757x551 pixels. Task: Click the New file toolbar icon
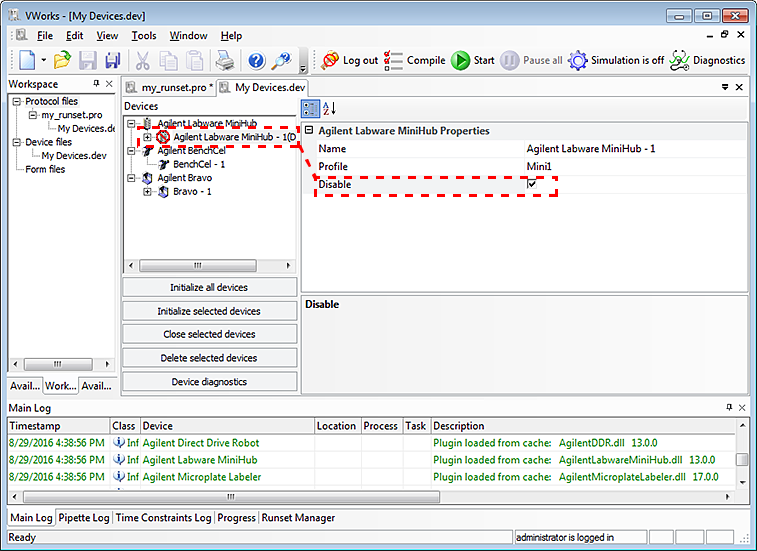pyautogui.click(x=26, y=61)
